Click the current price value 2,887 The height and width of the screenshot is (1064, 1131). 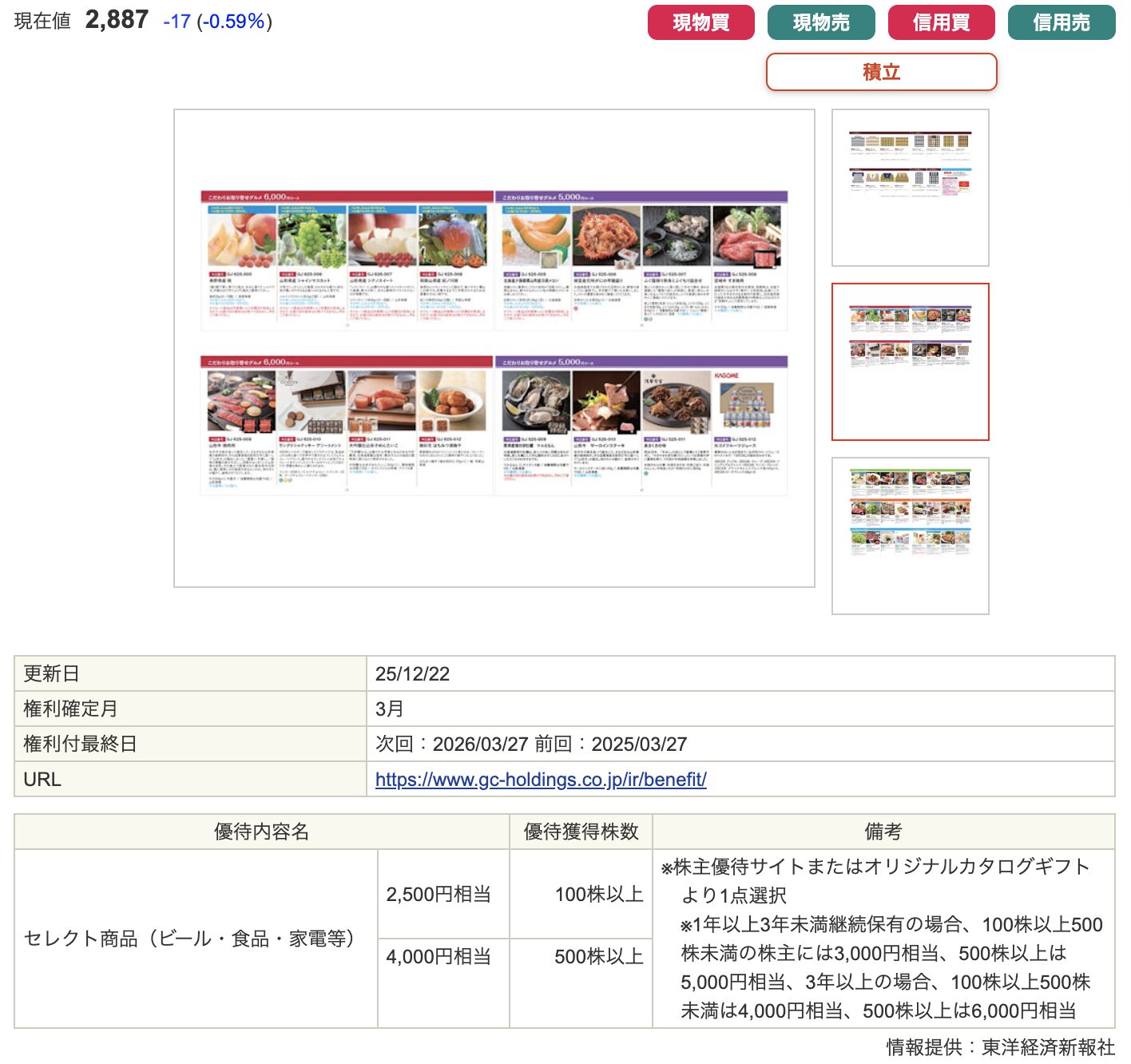pos(117,20)
